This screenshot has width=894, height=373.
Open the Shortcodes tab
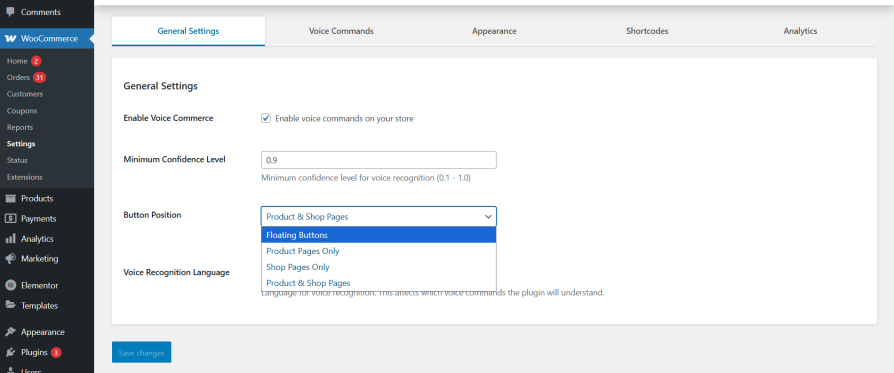(647, 31)
